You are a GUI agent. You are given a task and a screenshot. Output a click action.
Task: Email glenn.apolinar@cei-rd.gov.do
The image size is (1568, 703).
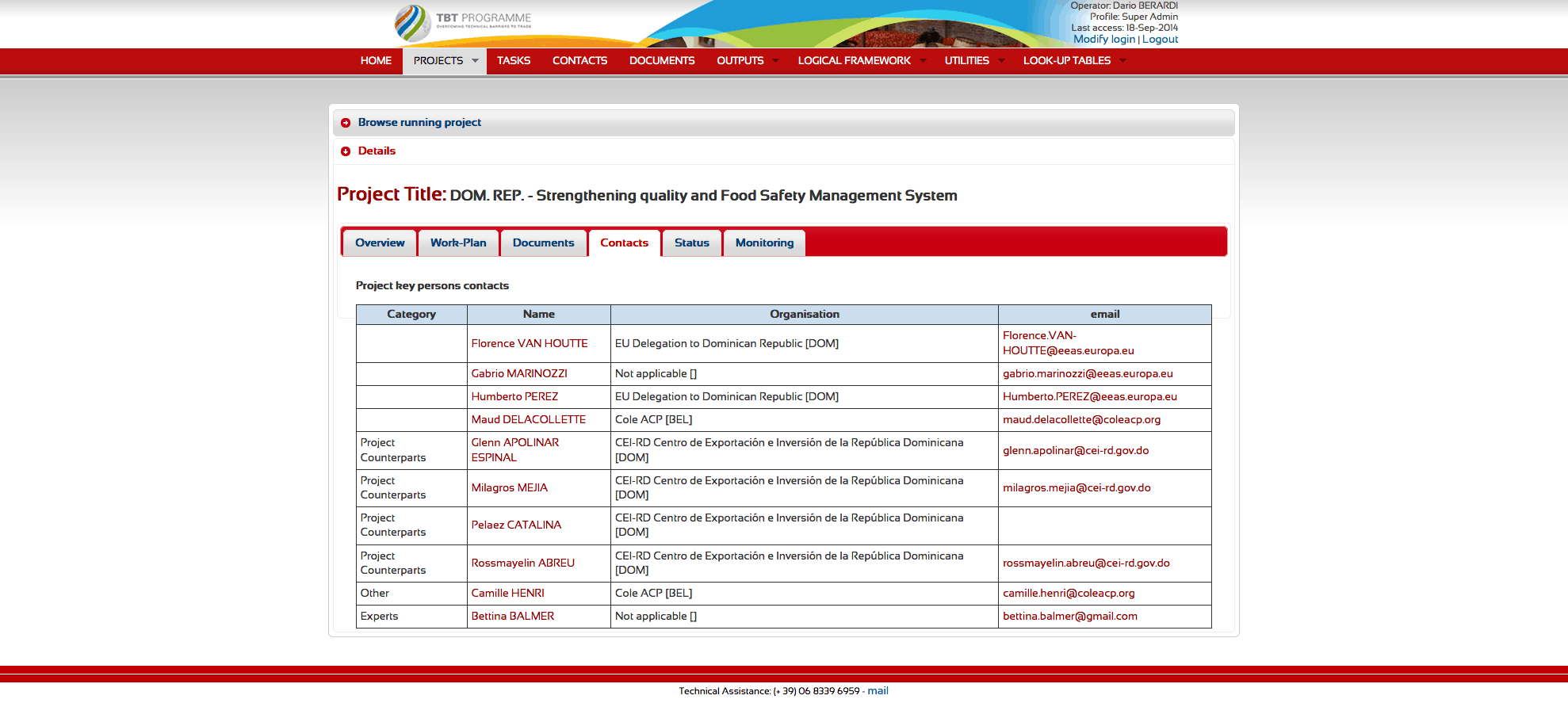coord(1076,450)
